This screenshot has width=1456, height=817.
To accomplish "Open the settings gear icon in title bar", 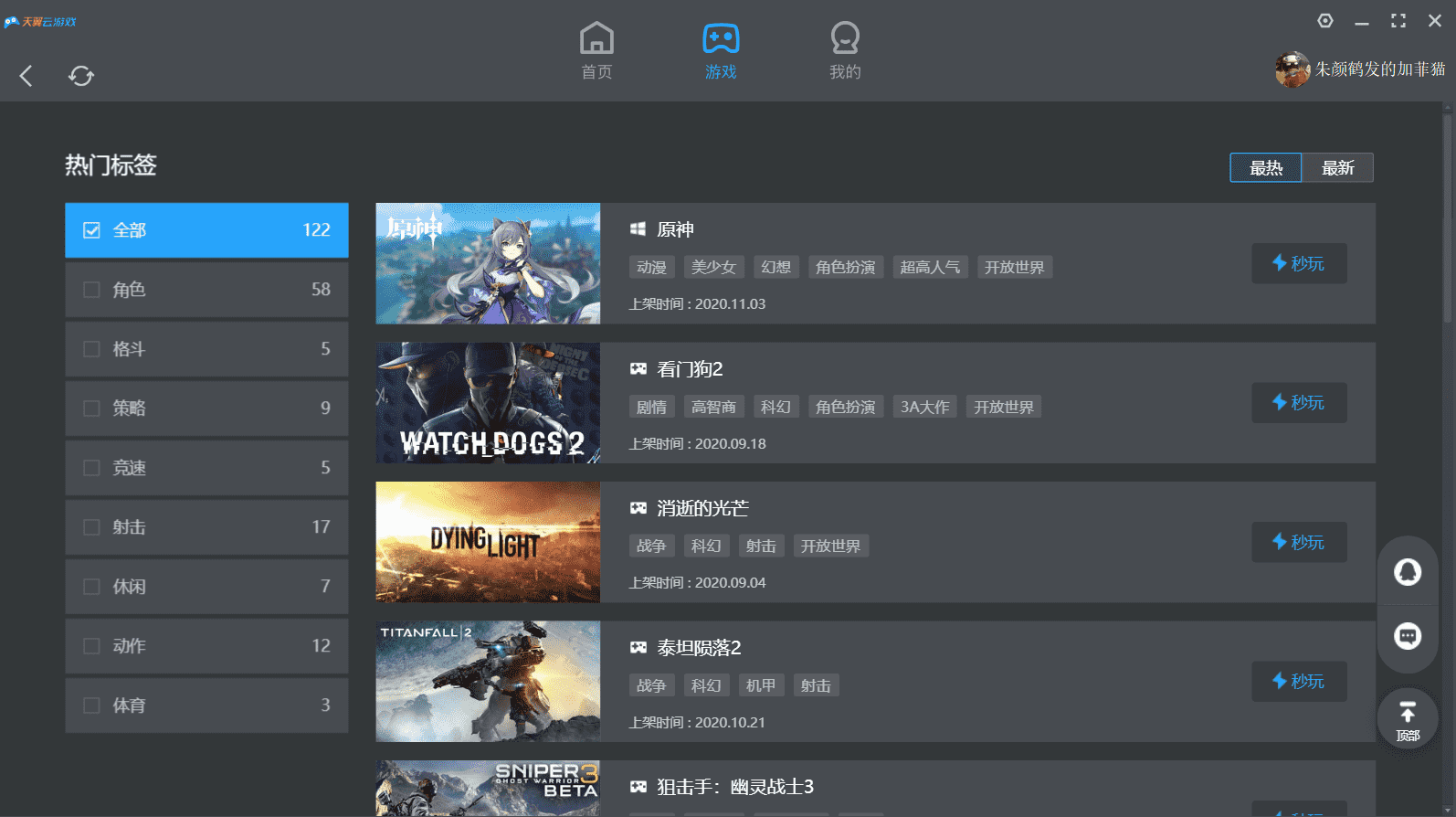I will coord(1324,21).
